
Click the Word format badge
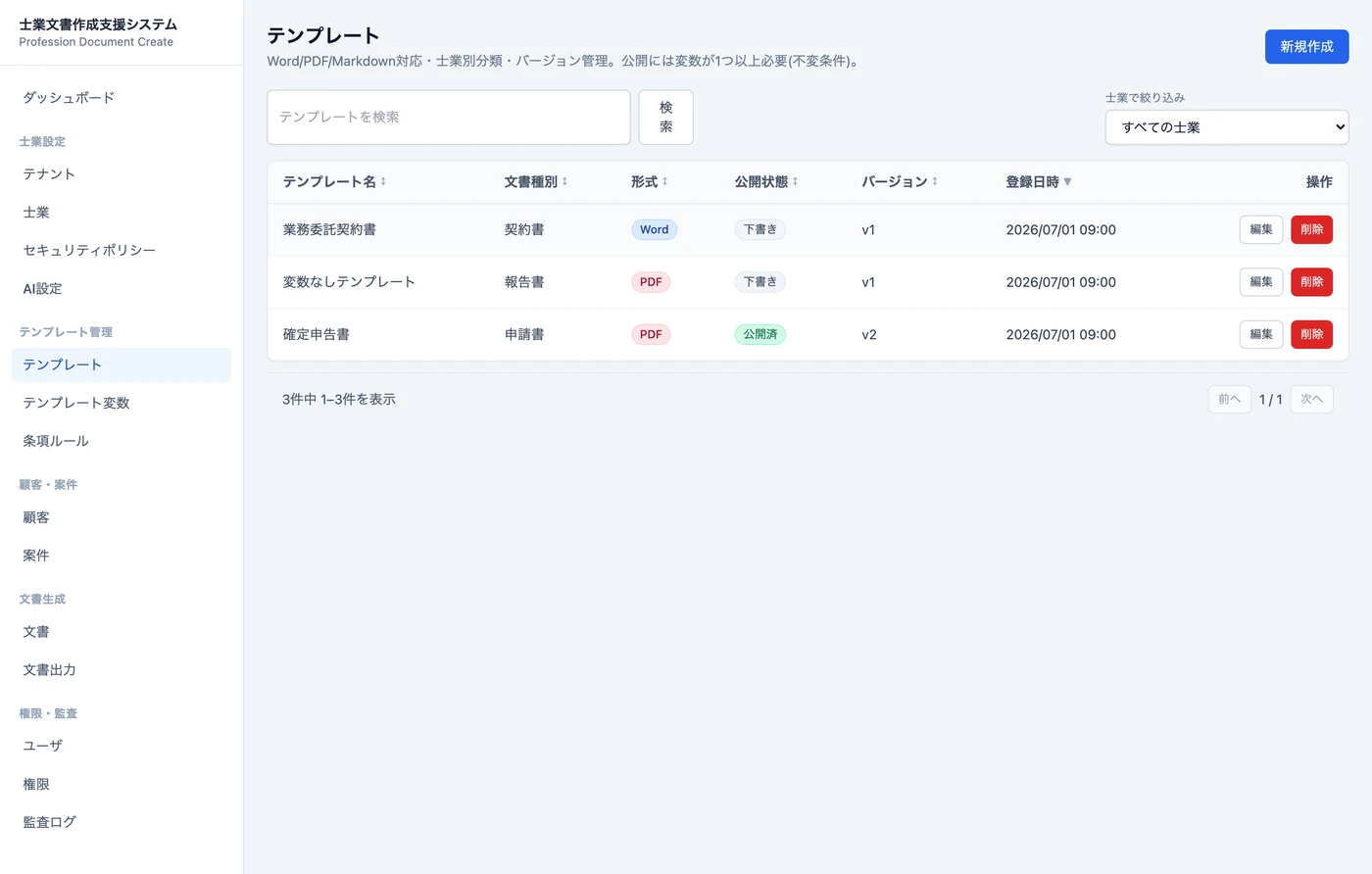(x=654, y=230)
